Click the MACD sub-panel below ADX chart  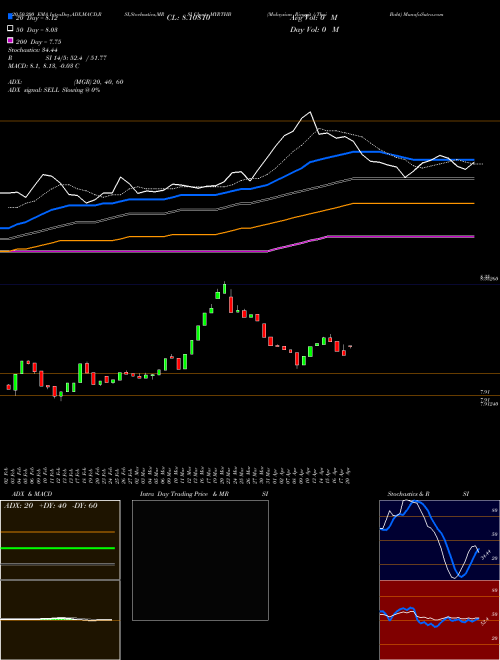coord(60,620)
